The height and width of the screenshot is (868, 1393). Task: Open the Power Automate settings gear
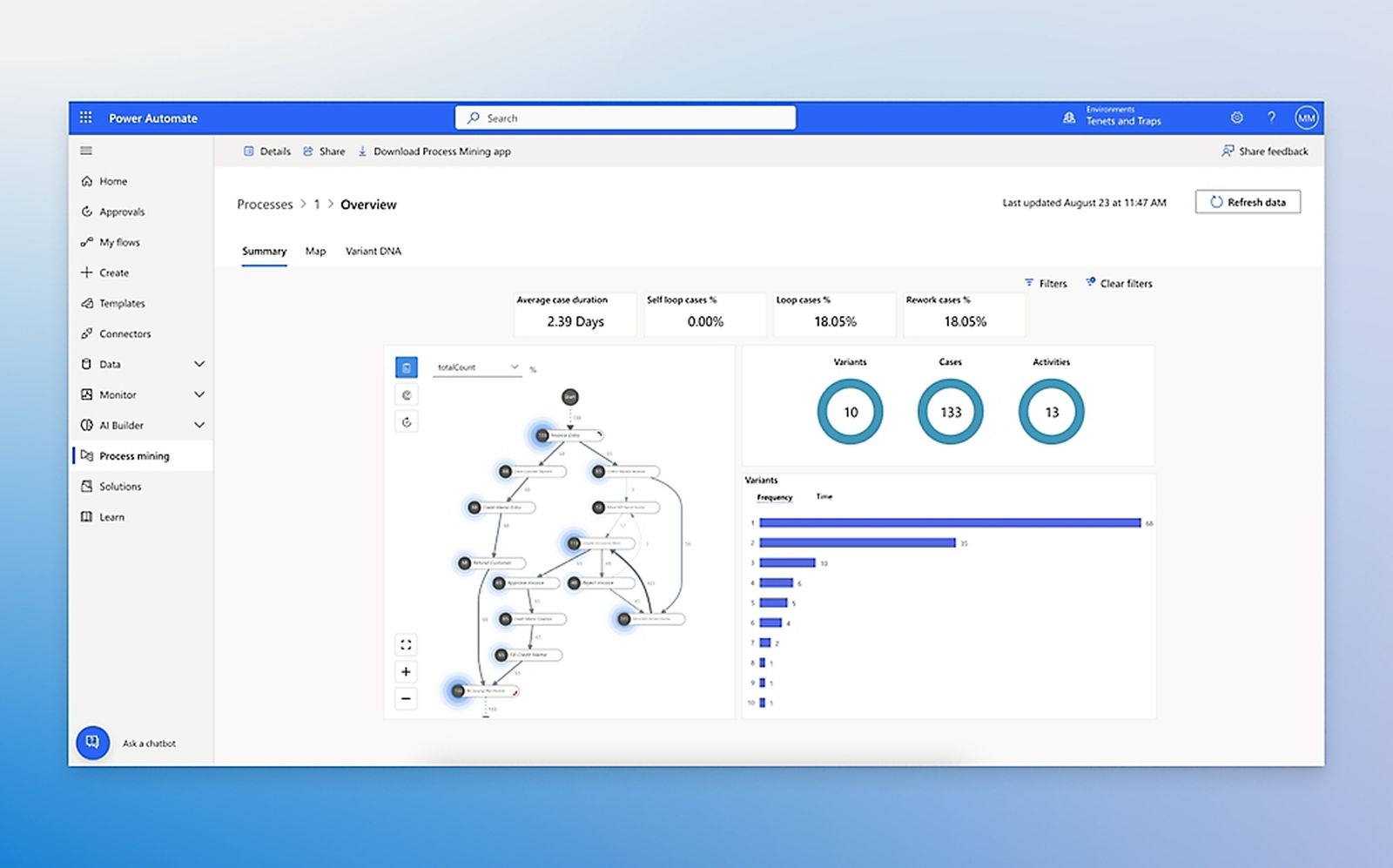1236,118
